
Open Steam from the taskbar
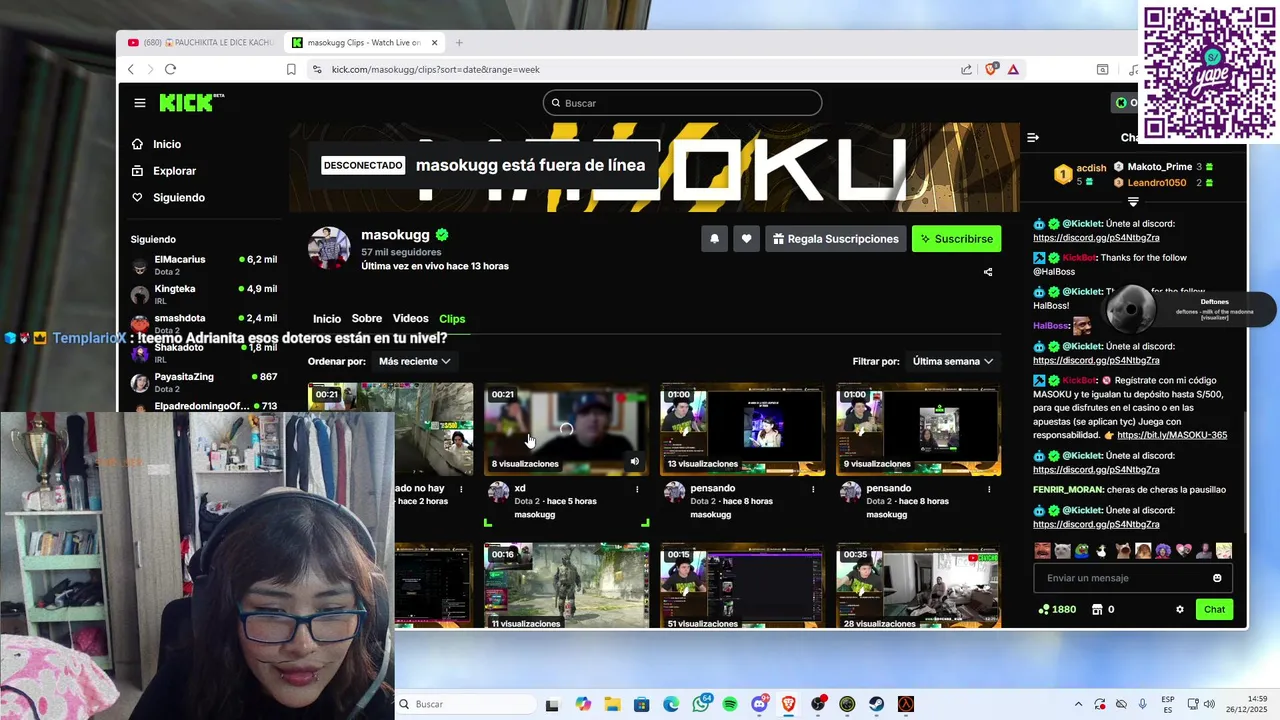point(876,704)
